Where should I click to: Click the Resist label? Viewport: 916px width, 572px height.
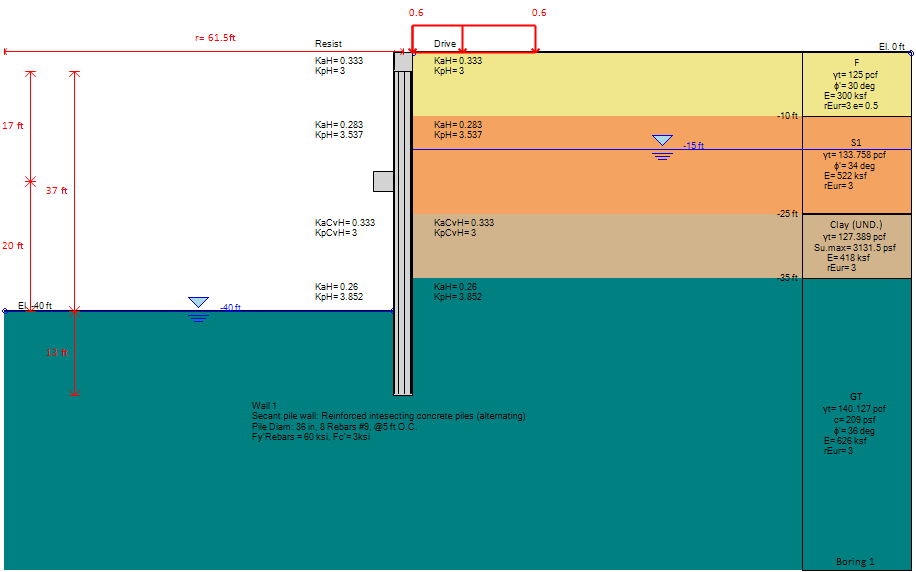tap(328, 44)
